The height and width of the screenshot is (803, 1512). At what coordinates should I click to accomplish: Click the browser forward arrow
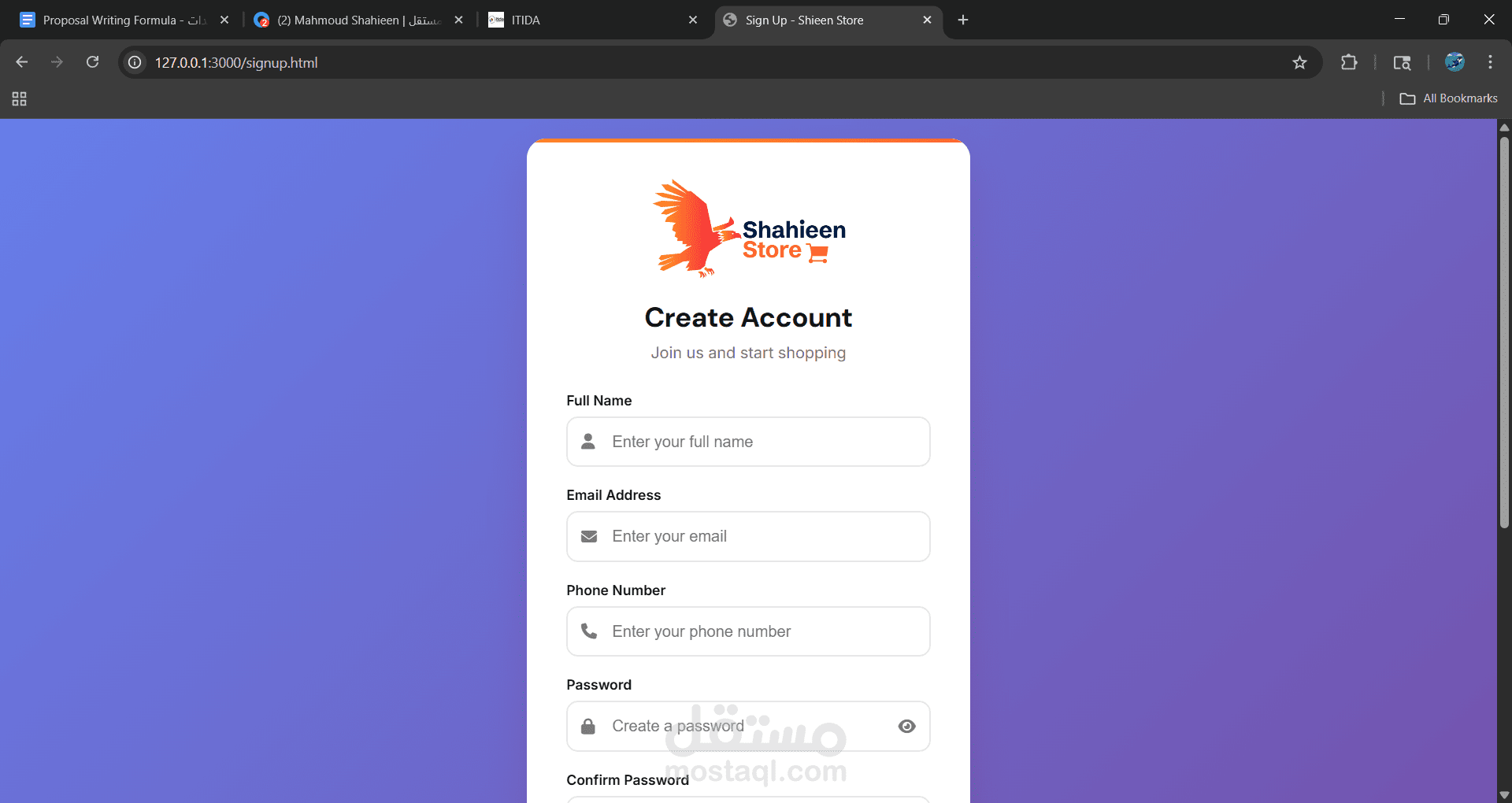click(57, 62)
